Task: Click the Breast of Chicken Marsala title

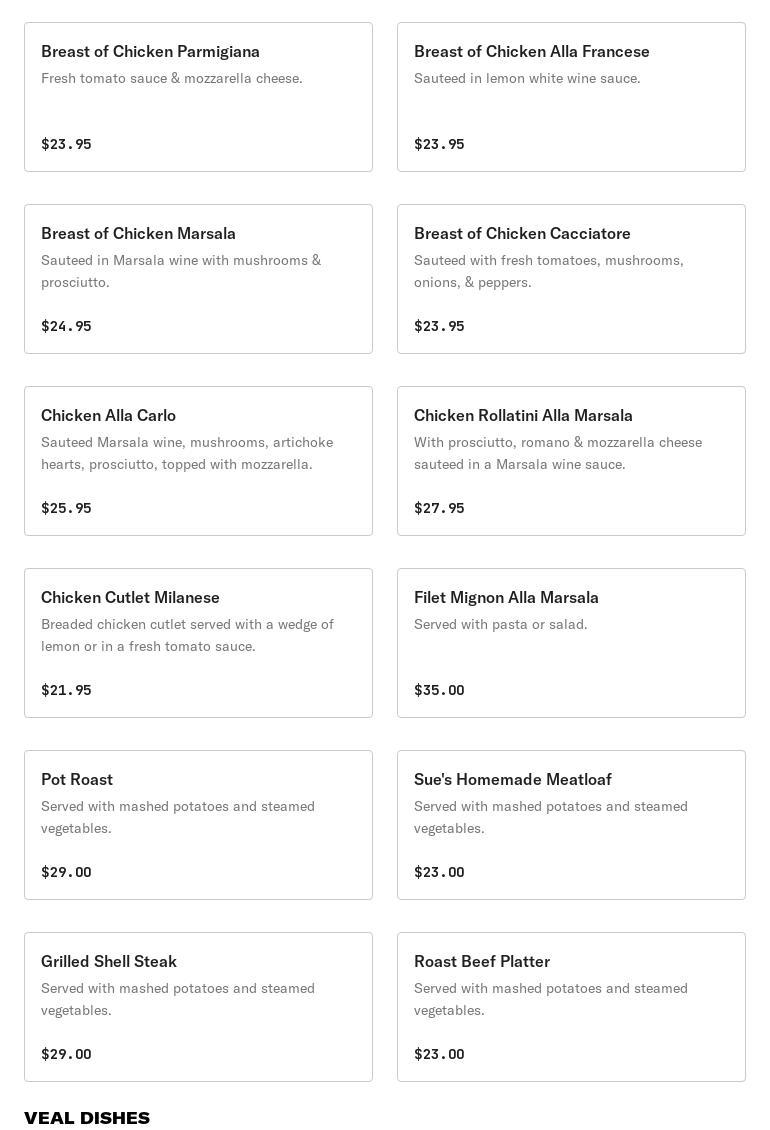Action: coord(138,233)
